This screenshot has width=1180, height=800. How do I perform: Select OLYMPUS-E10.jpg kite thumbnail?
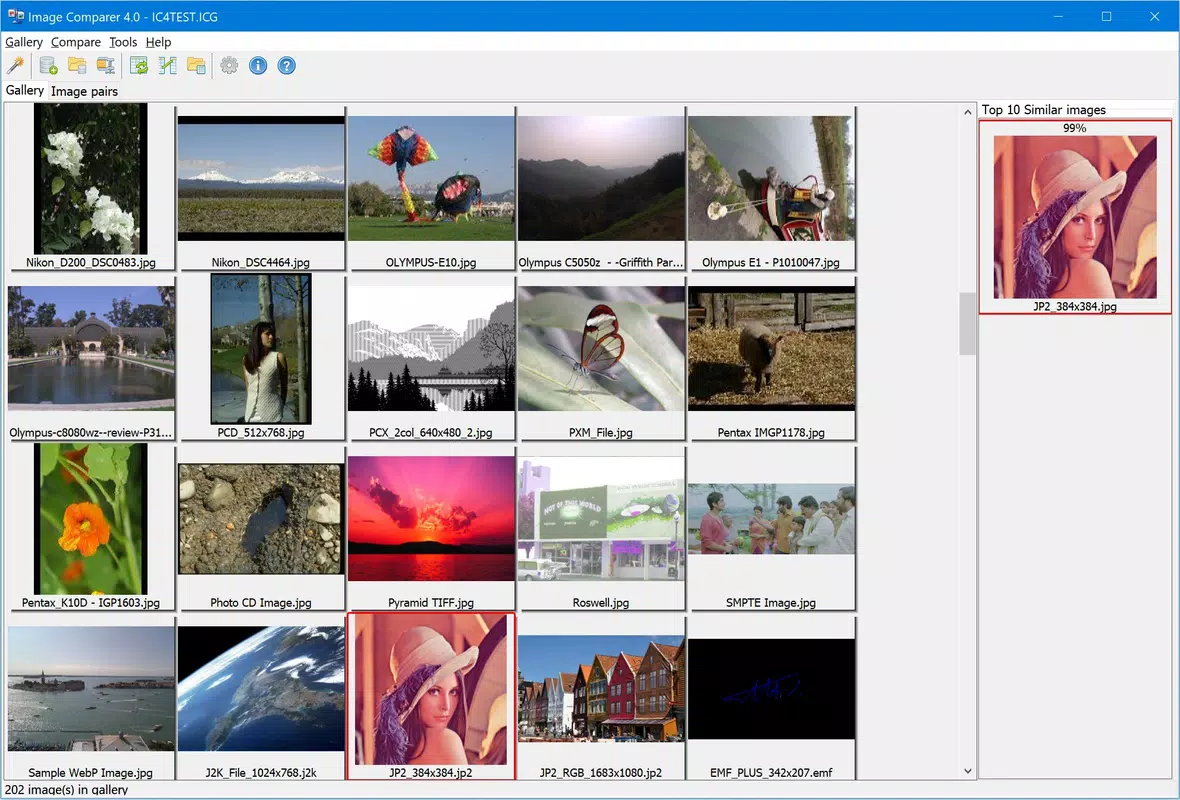(431, 178)
